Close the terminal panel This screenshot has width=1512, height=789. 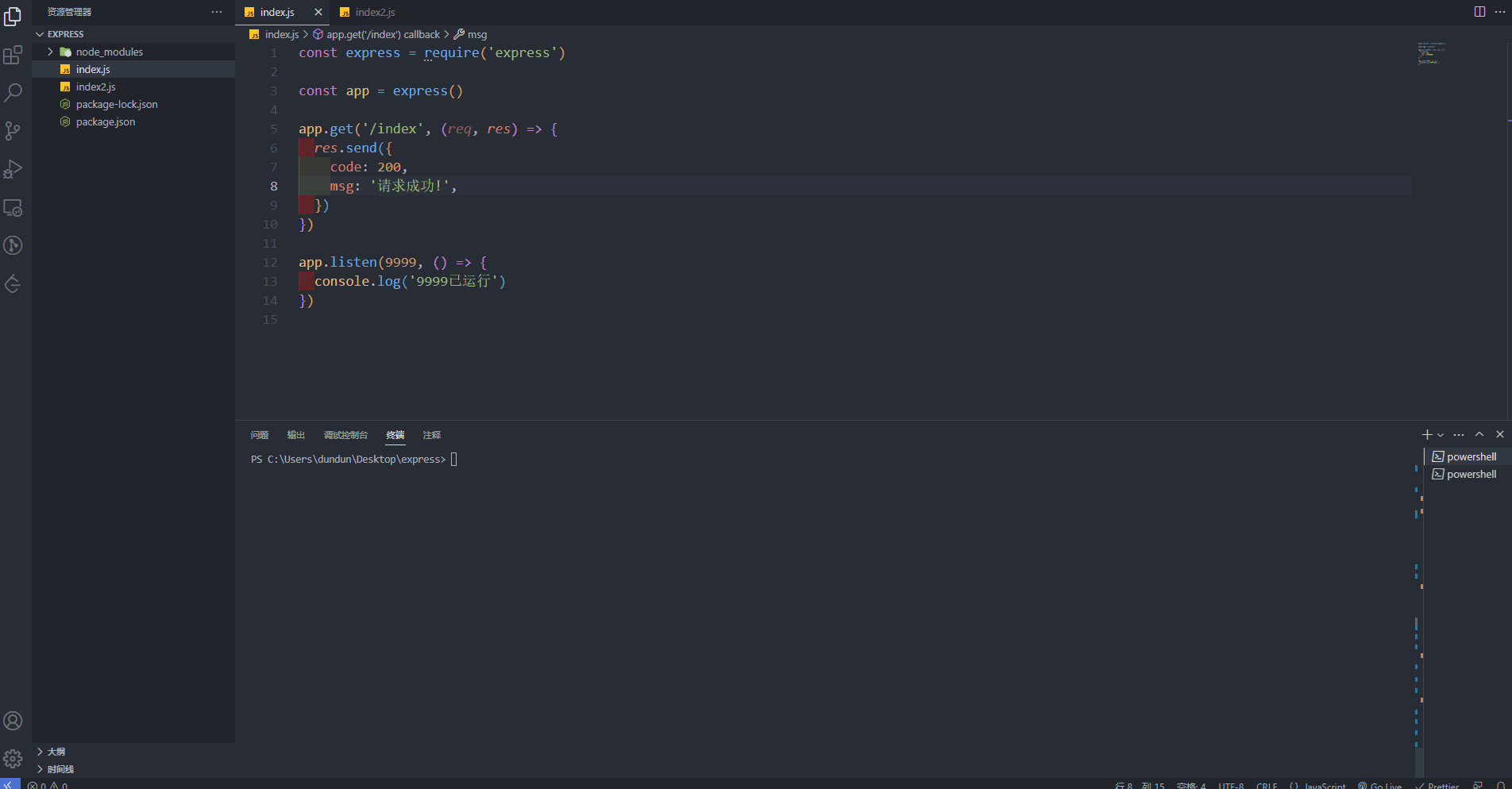1500,434
